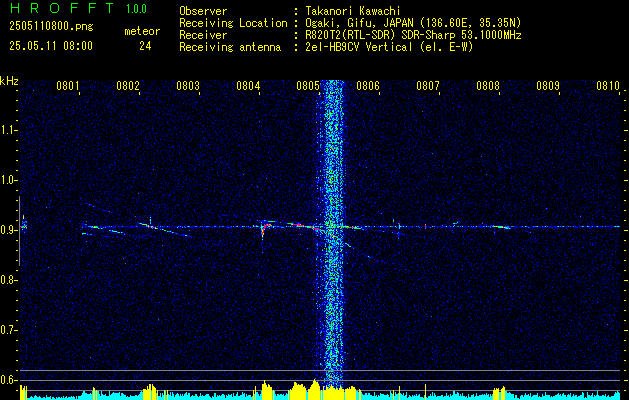Click the 1.0 kHz axis label

coord(8,181)
